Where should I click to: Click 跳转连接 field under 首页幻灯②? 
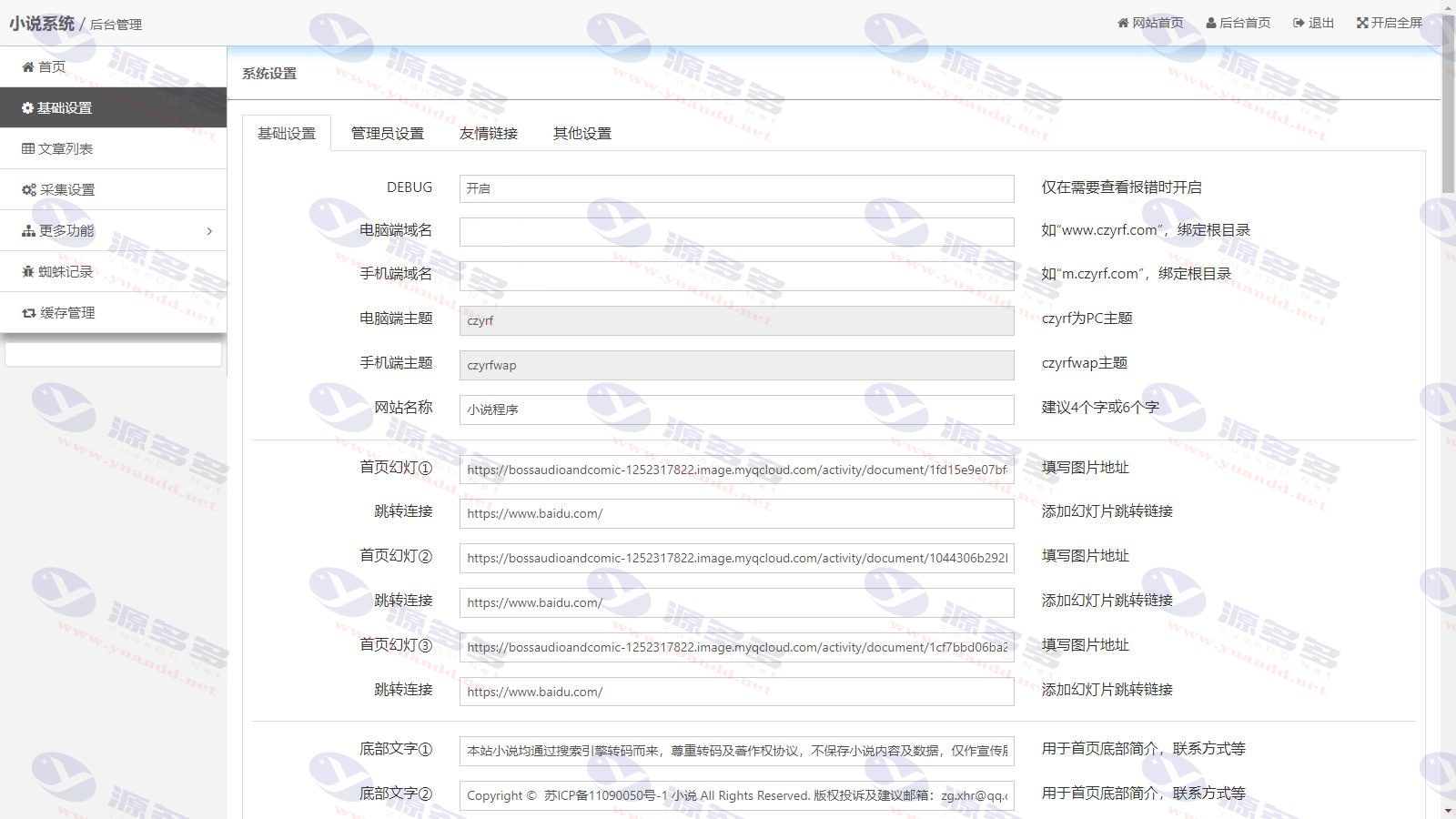coord(736,602)
